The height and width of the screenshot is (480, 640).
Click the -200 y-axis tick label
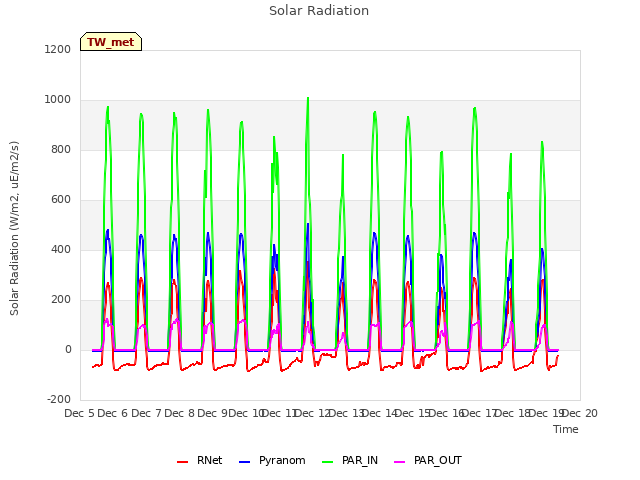pyautogui.click(x=59, y=399)
